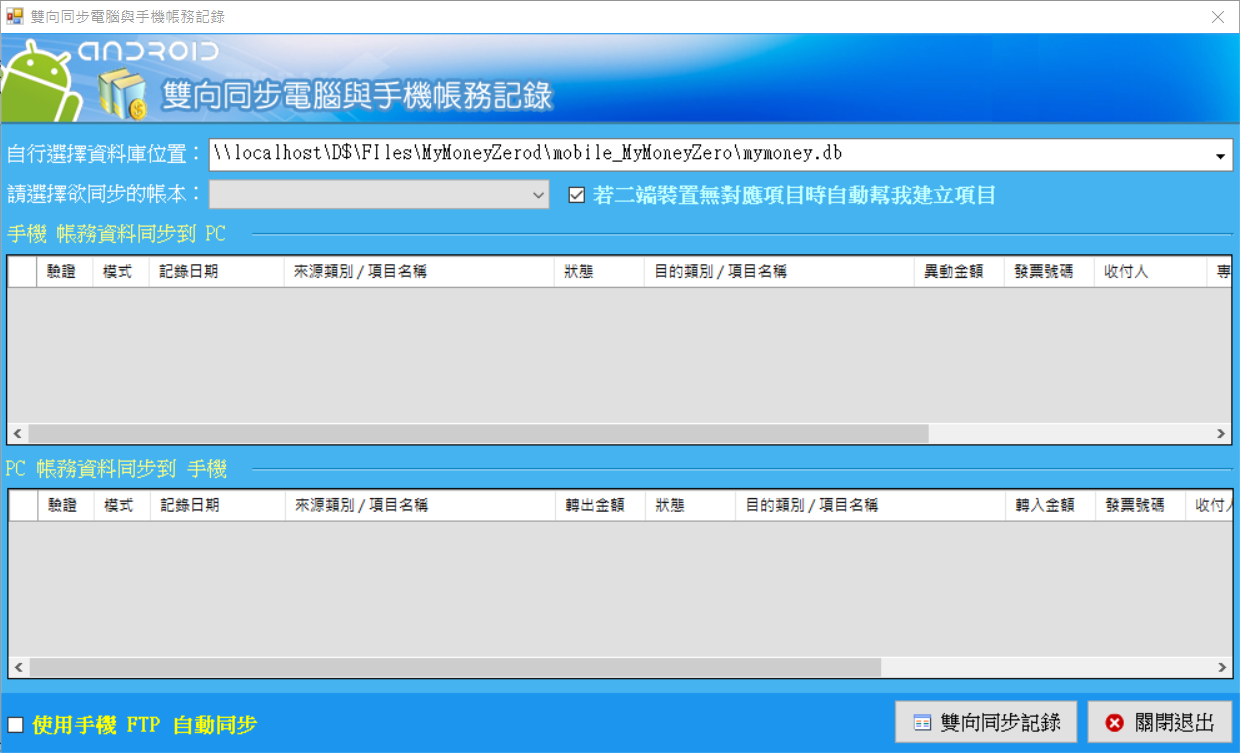The image size is (1240, 753).
Task: Click lower table horizontal scrollbar thumb
Action: (x=454, y=667)
